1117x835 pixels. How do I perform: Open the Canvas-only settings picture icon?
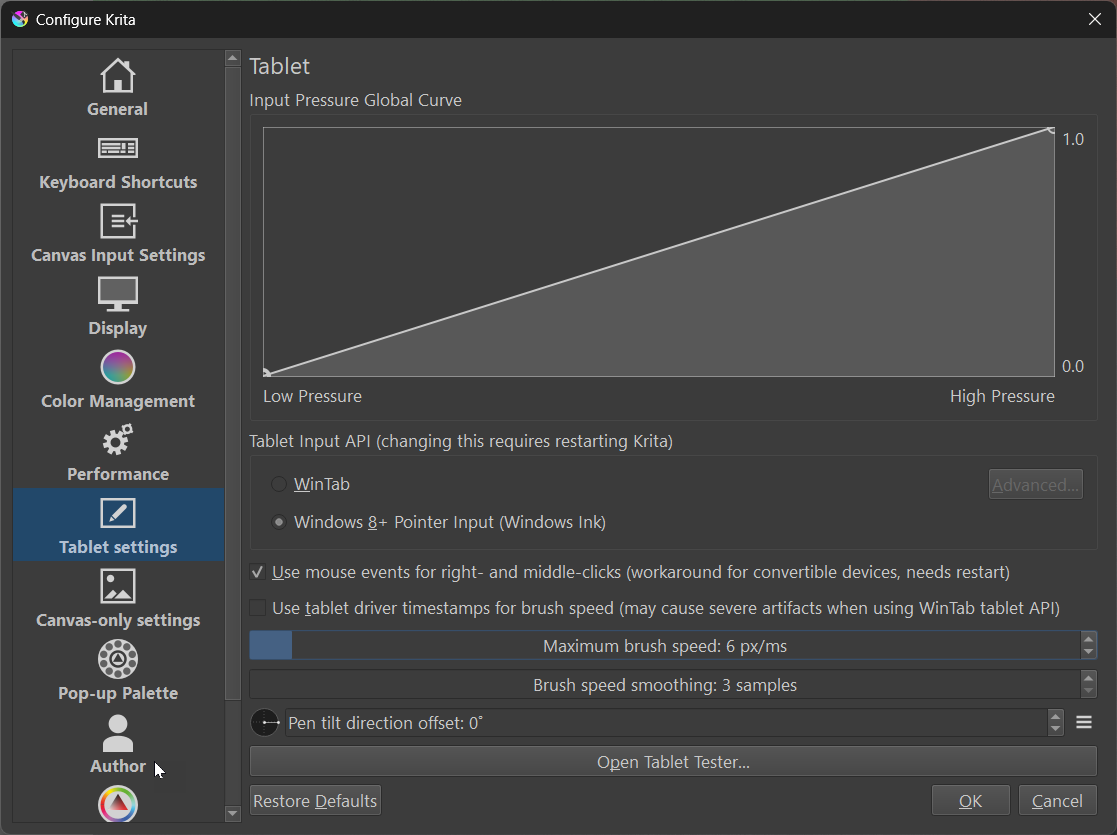(x=118, y=586)
